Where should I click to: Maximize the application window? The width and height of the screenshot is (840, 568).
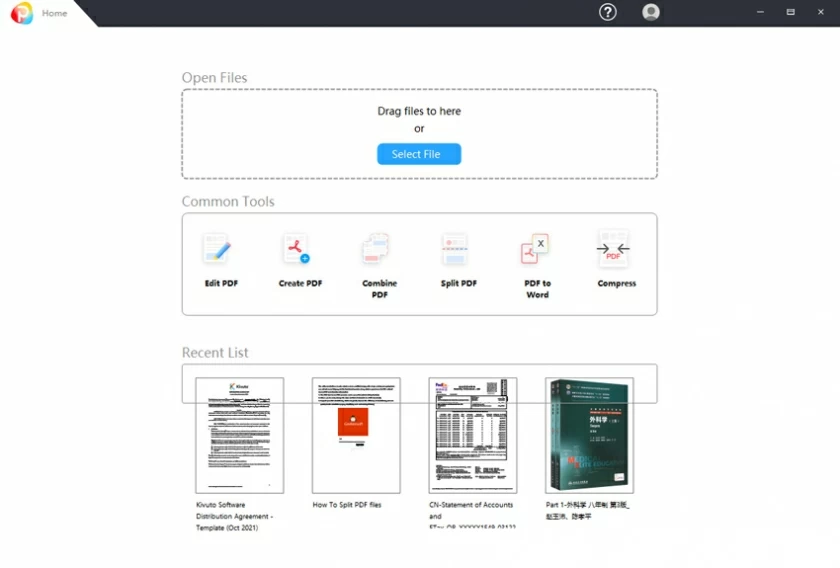[791, 12]
